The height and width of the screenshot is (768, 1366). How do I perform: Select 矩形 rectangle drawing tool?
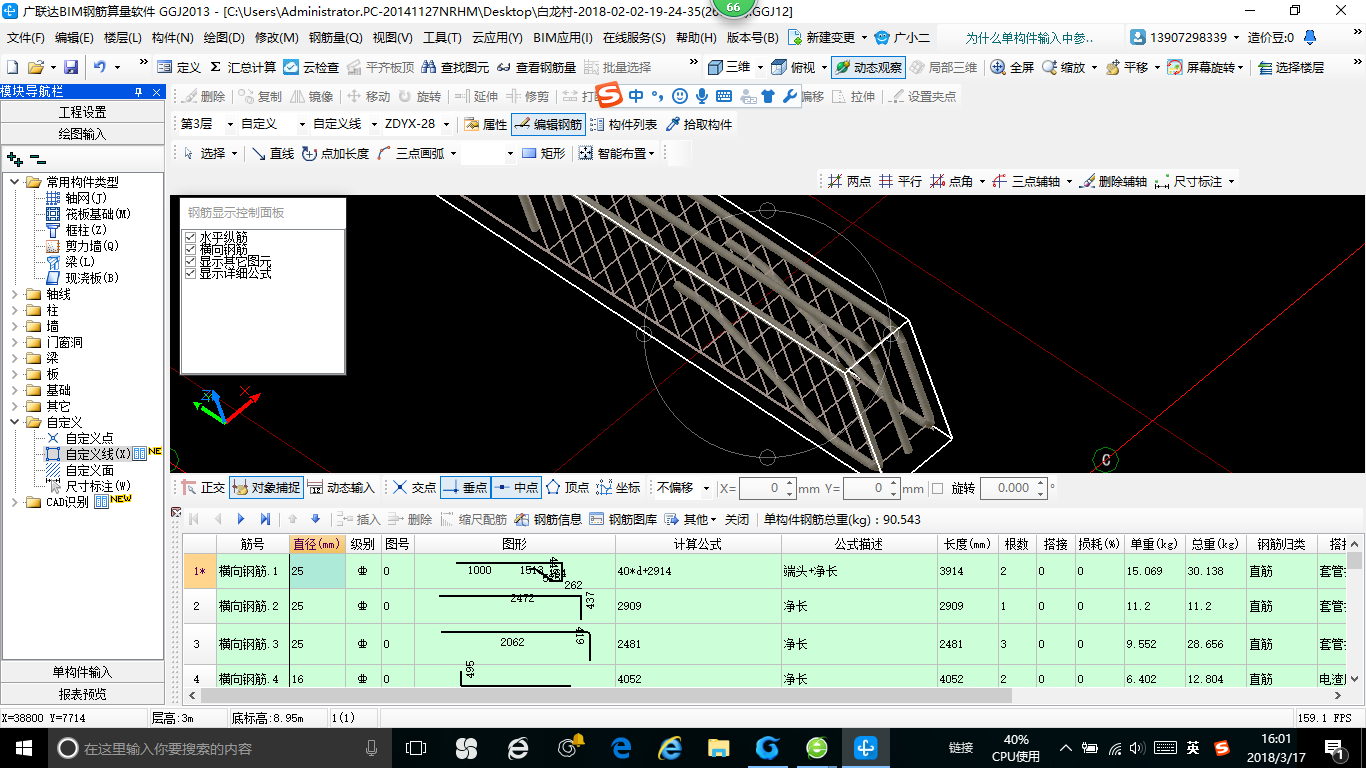(x=544, y=153)
